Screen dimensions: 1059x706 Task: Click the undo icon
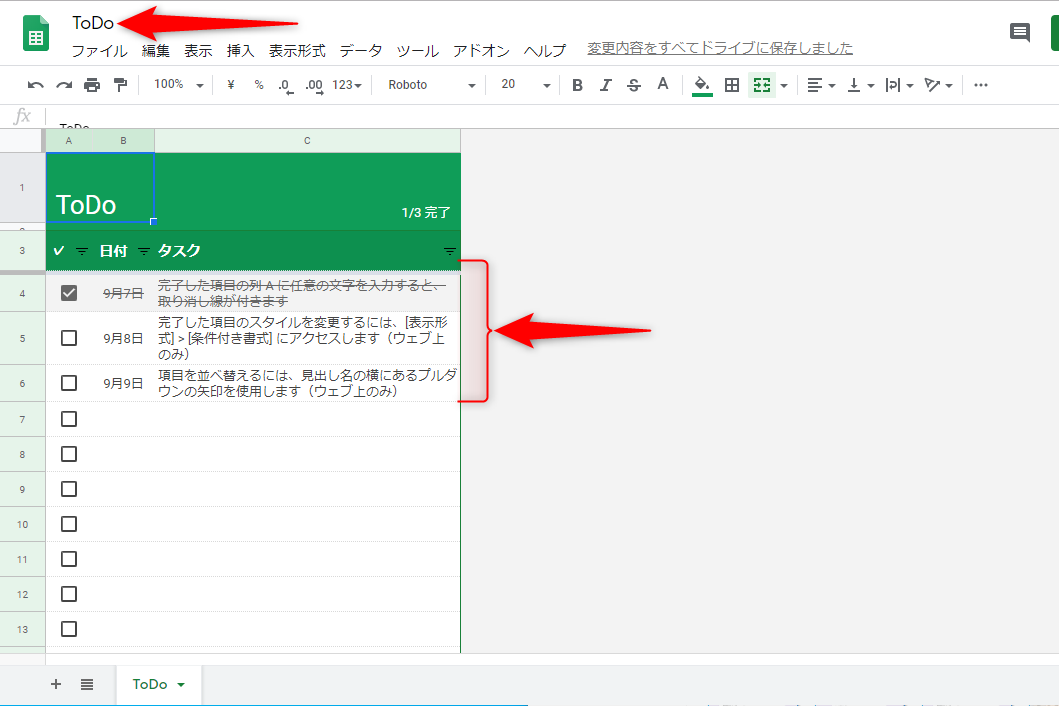(35, 85)
